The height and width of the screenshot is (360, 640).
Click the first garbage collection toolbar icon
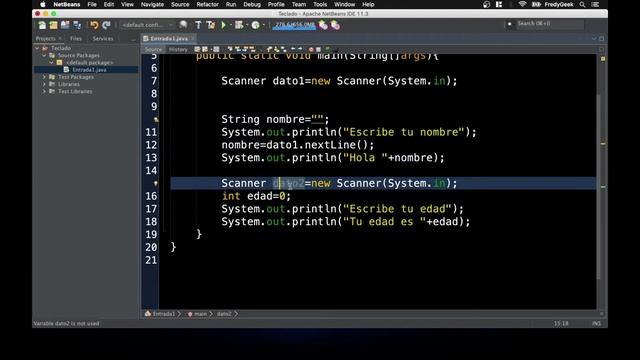(x=323, y=25)
